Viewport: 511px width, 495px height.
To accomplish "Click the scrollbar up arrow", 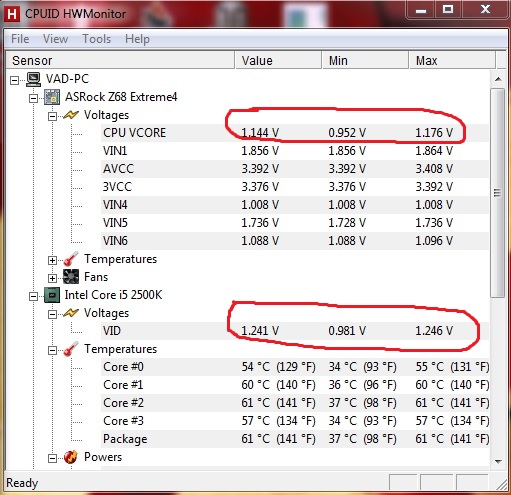I will [x=498, y=79].
